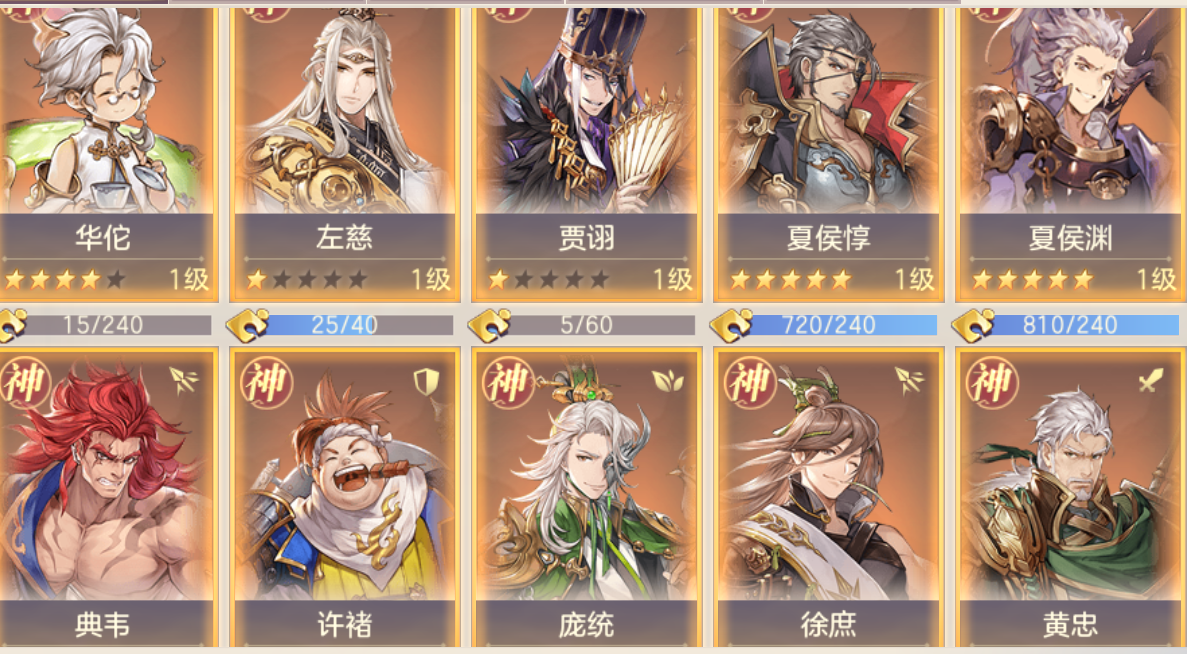Image resolution: width=1187 pixels, height=654 pixels.
Task: Click the 15/240 shard progress bar
Action: click(x=114, y=325)
